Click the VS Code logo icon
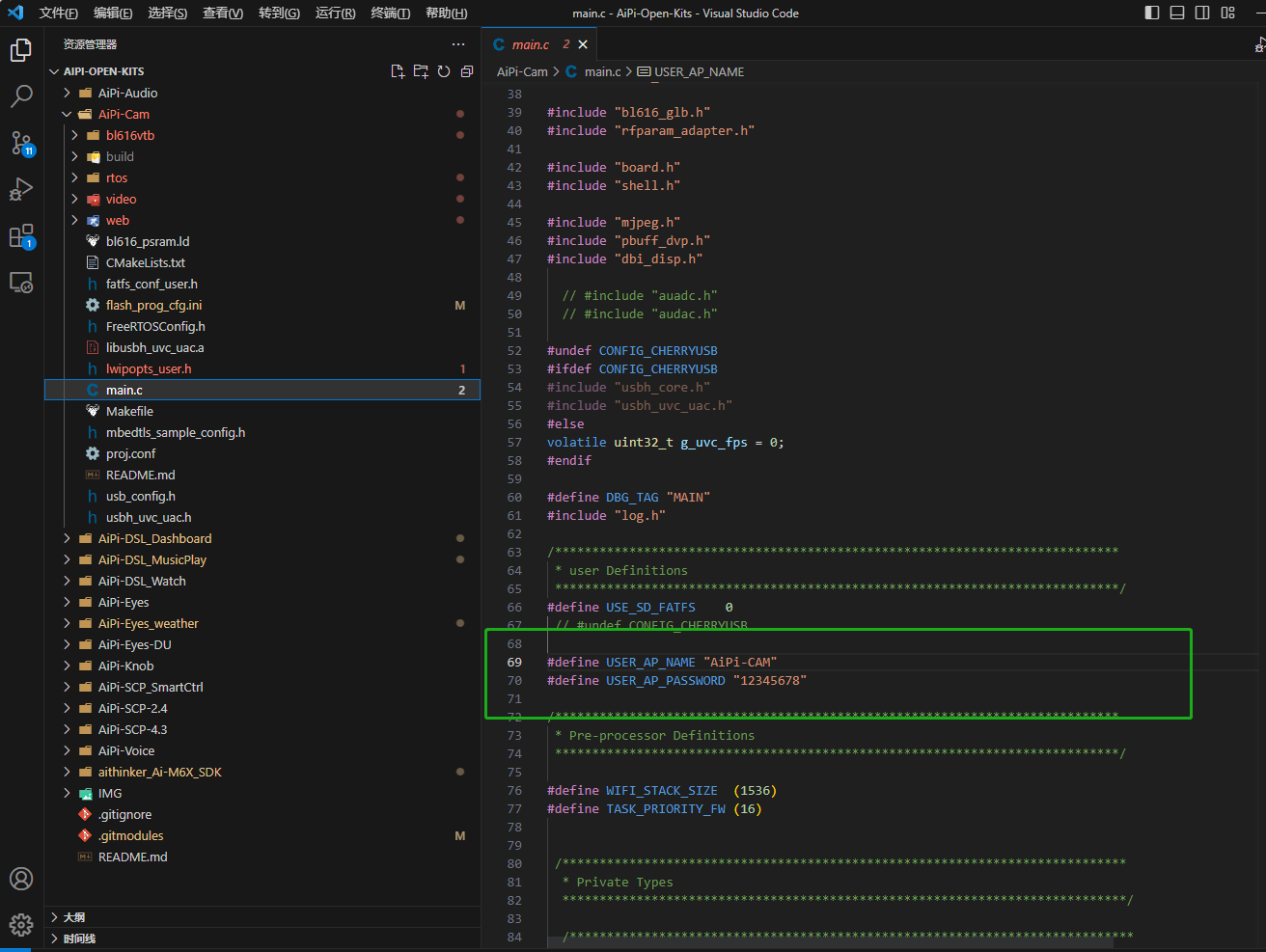 [15, 13]
